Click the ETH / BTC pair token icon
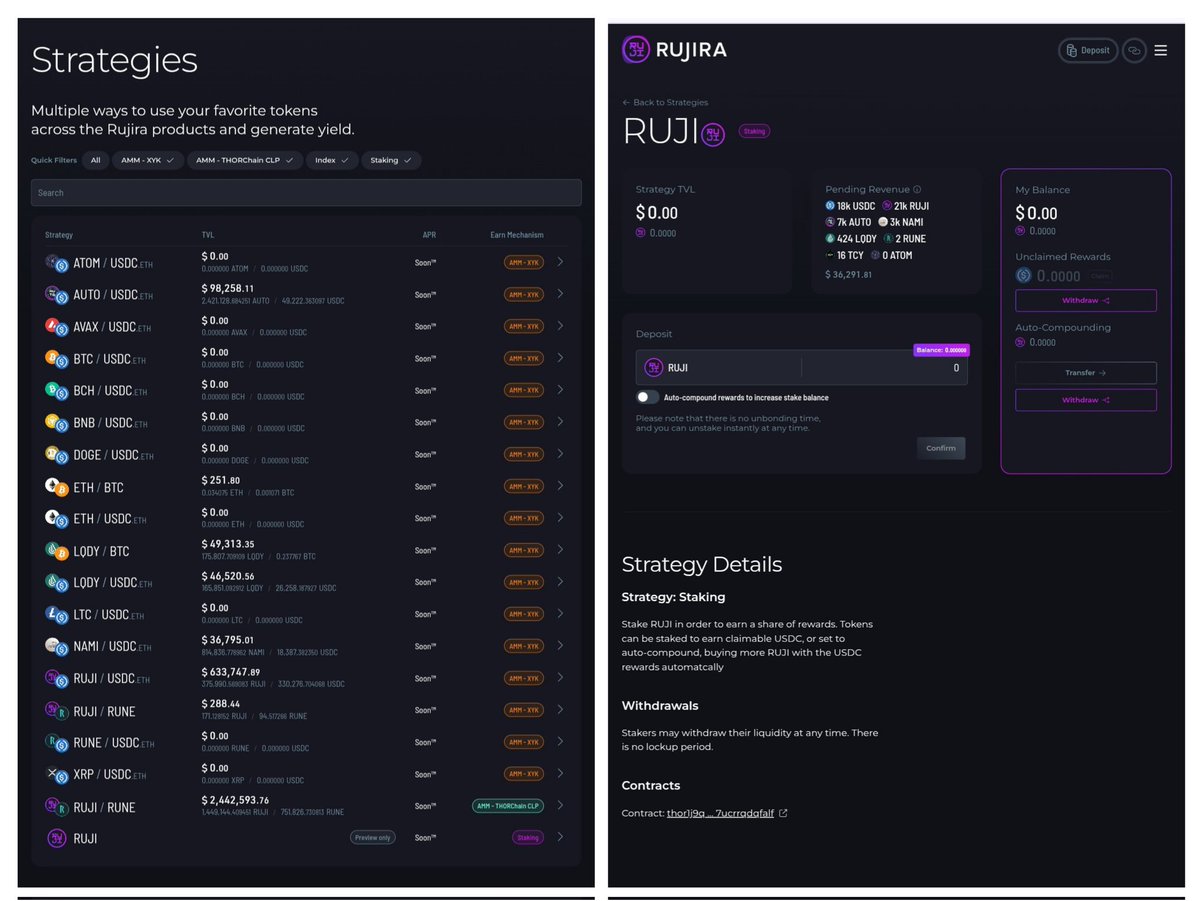Screen dimensions: 1200x901 57,486
